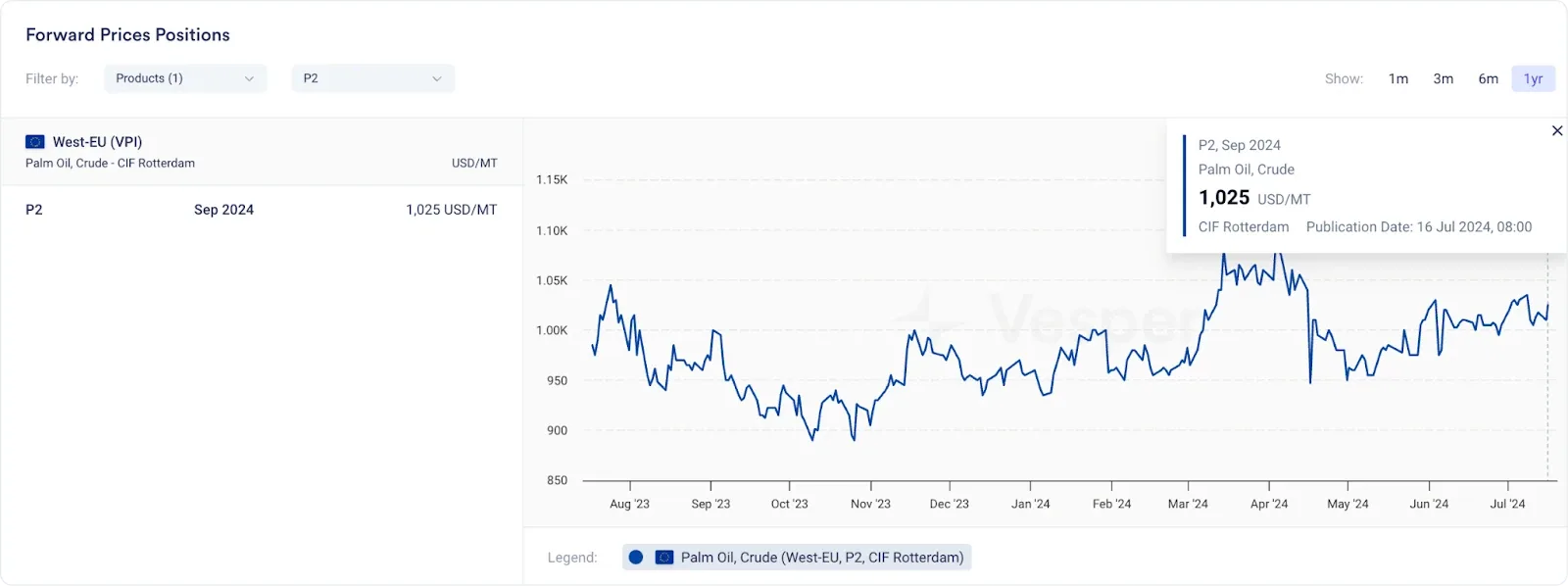Click Palm Oil, Crude - CIF Rotterdam subtitle
The height and width of the screenshot is (586, 1568).
click(110, 164)
